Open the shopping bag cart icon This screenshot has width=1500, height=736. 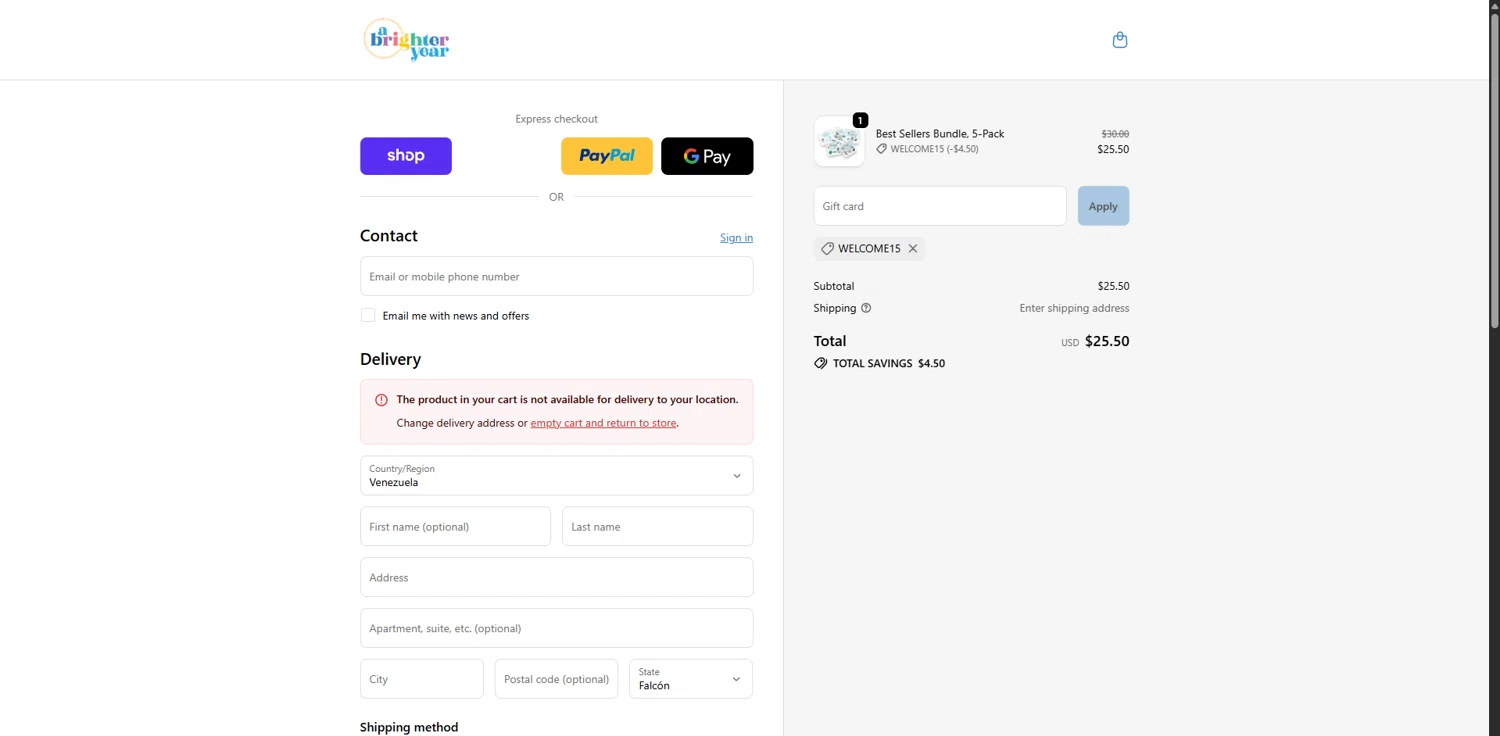[1120, 40]
